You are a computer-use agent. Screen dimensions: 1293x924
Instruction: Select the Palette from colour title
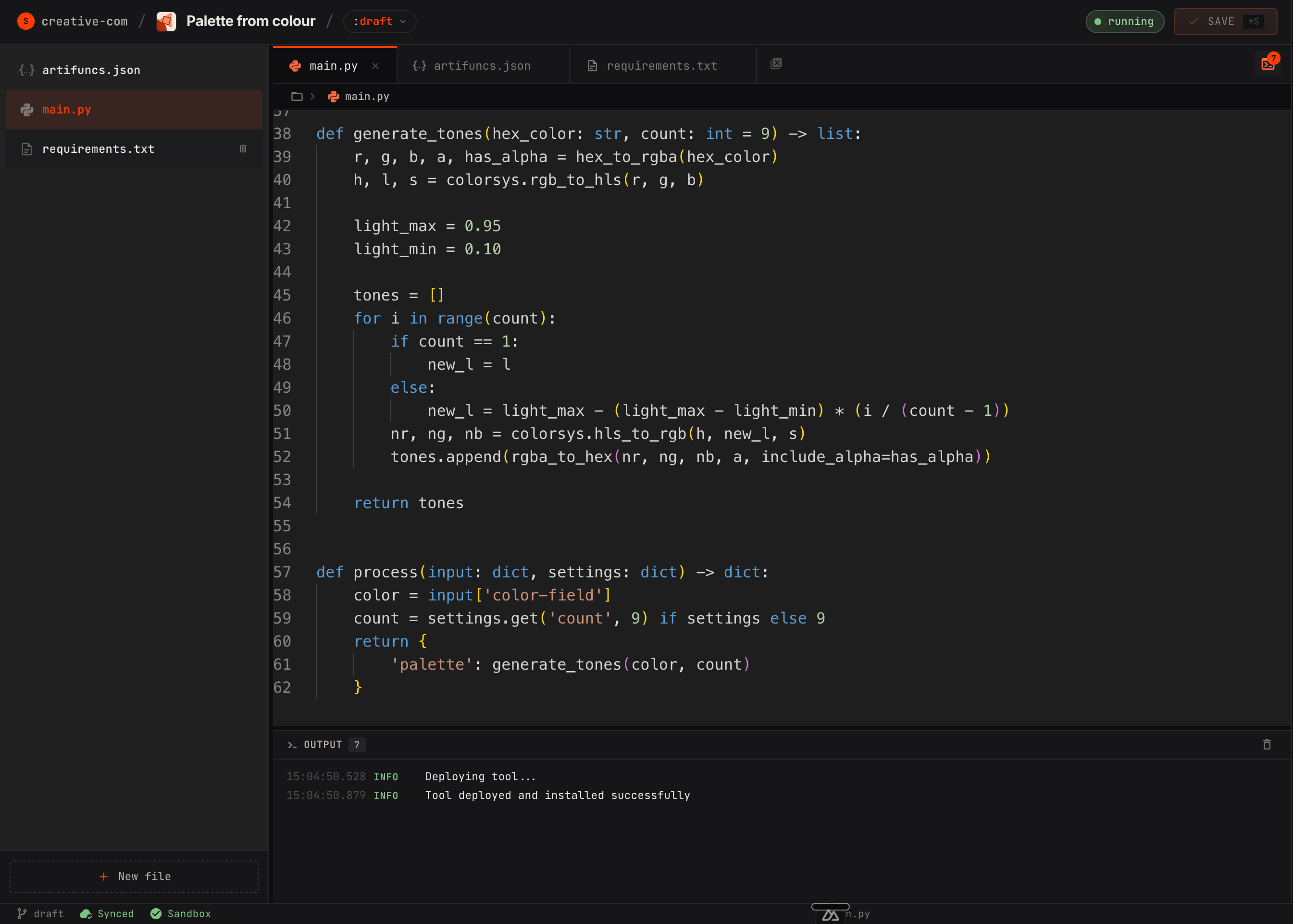[251, 21]
